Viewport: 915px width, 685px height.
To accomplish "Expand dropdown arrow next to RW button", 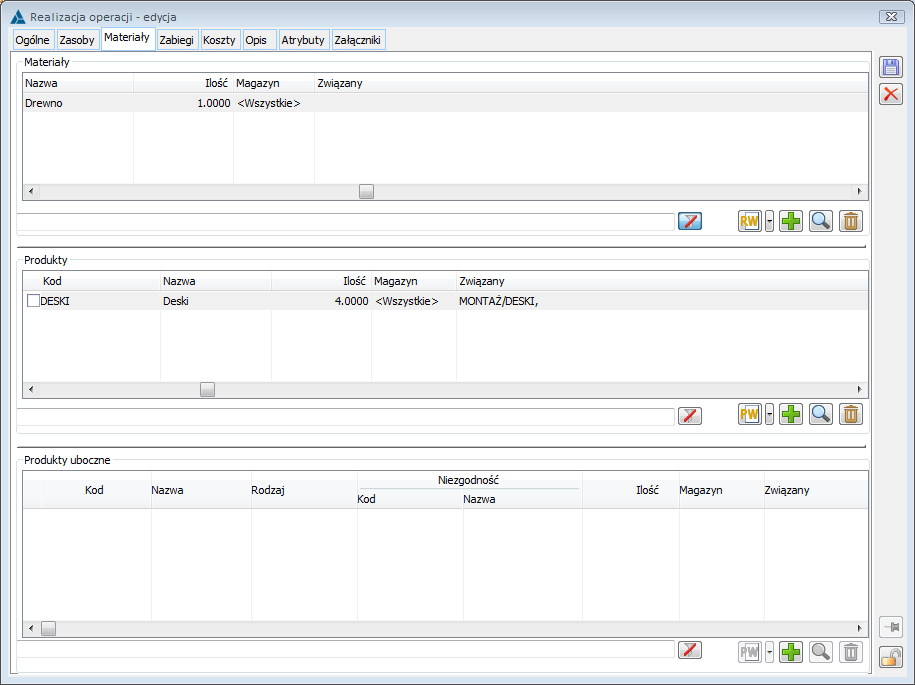I will [769, 221].
